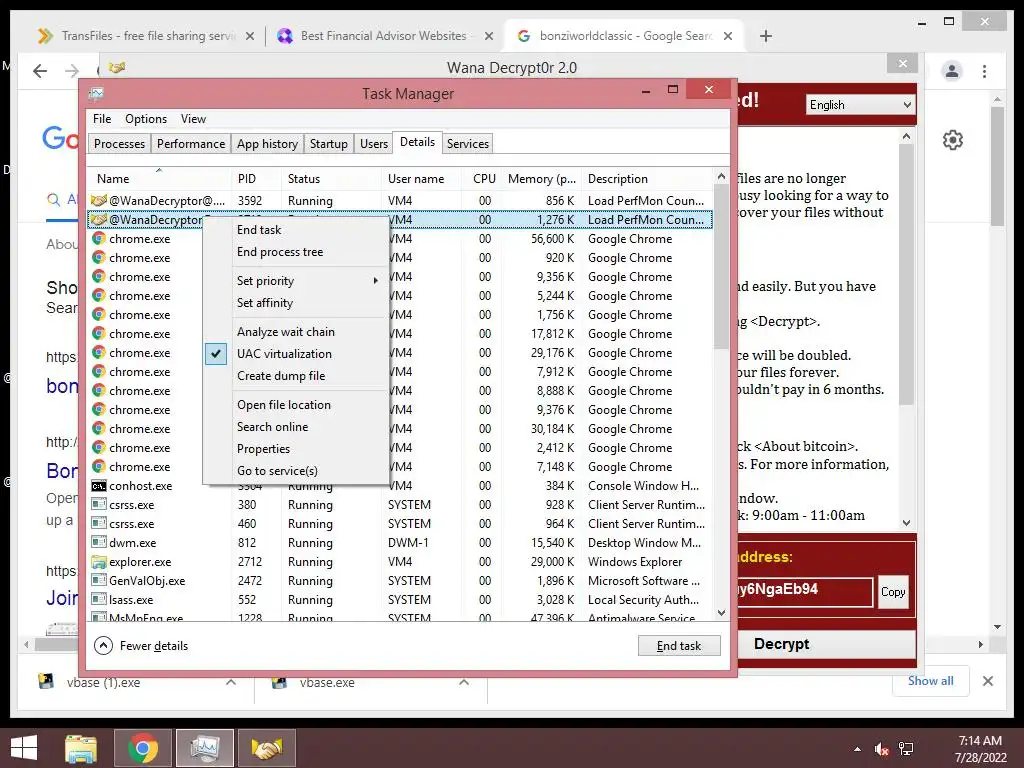Choose End process tree
Image resolution: width=1024 pixels, height=768 pixels.
[280, 252]
